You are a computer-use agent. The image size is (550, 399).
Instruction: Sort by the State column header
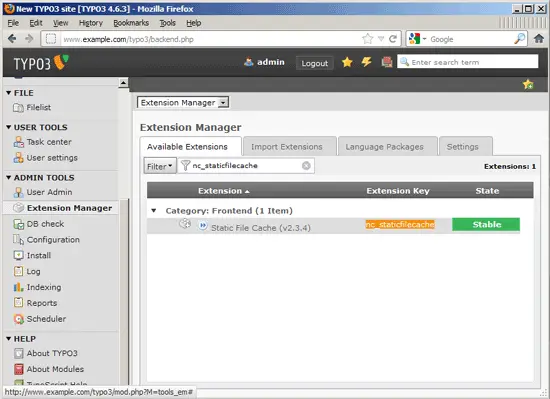(487, 191)
